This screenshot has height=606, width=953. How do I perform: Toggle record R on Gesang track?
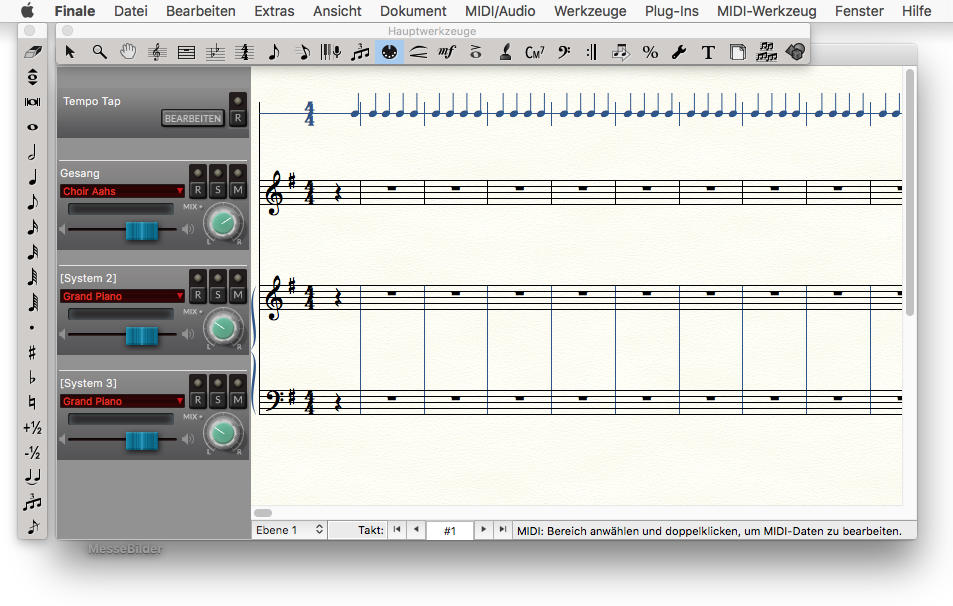coord(198,190)
